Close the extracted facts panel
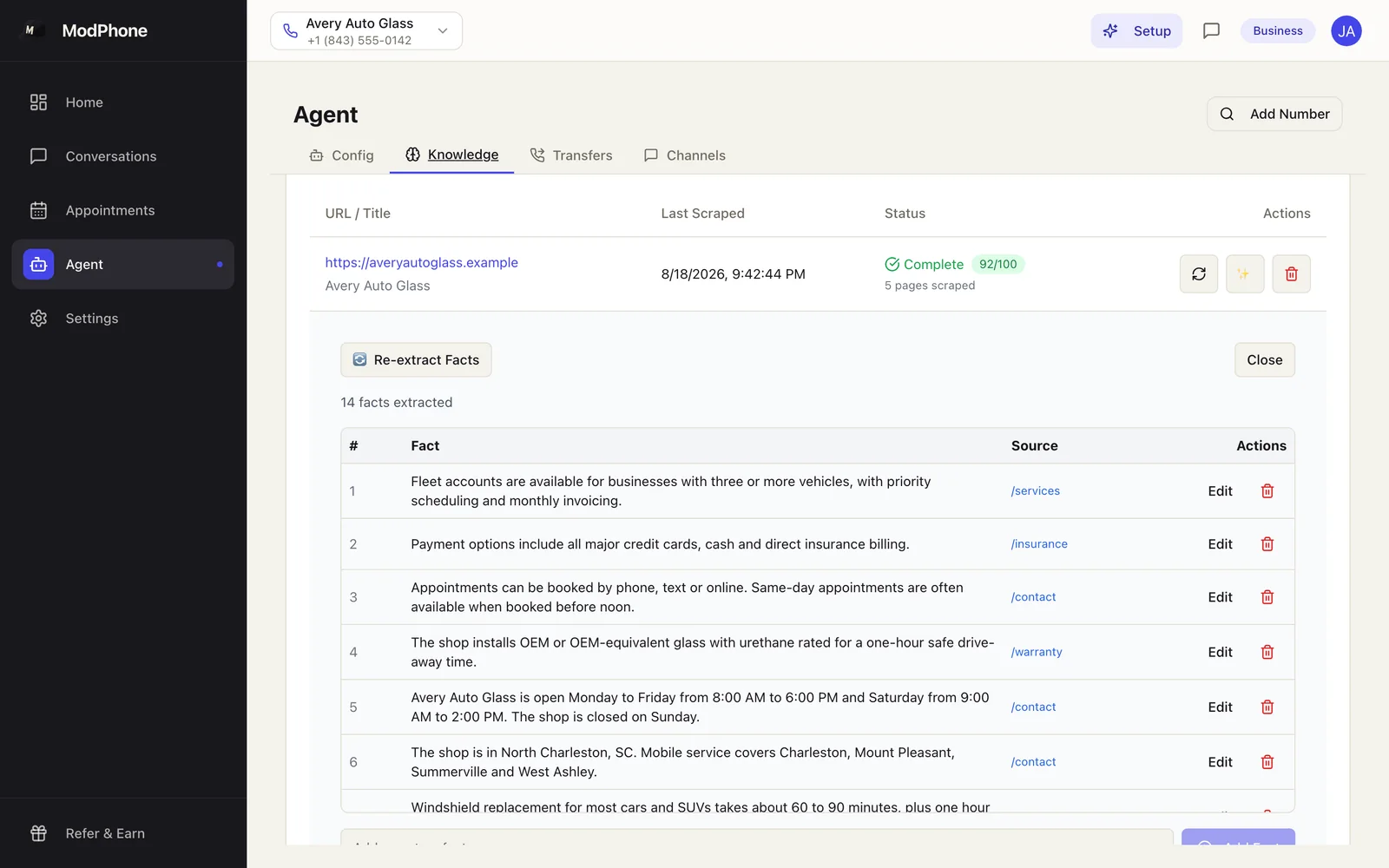 (1265, 360)
